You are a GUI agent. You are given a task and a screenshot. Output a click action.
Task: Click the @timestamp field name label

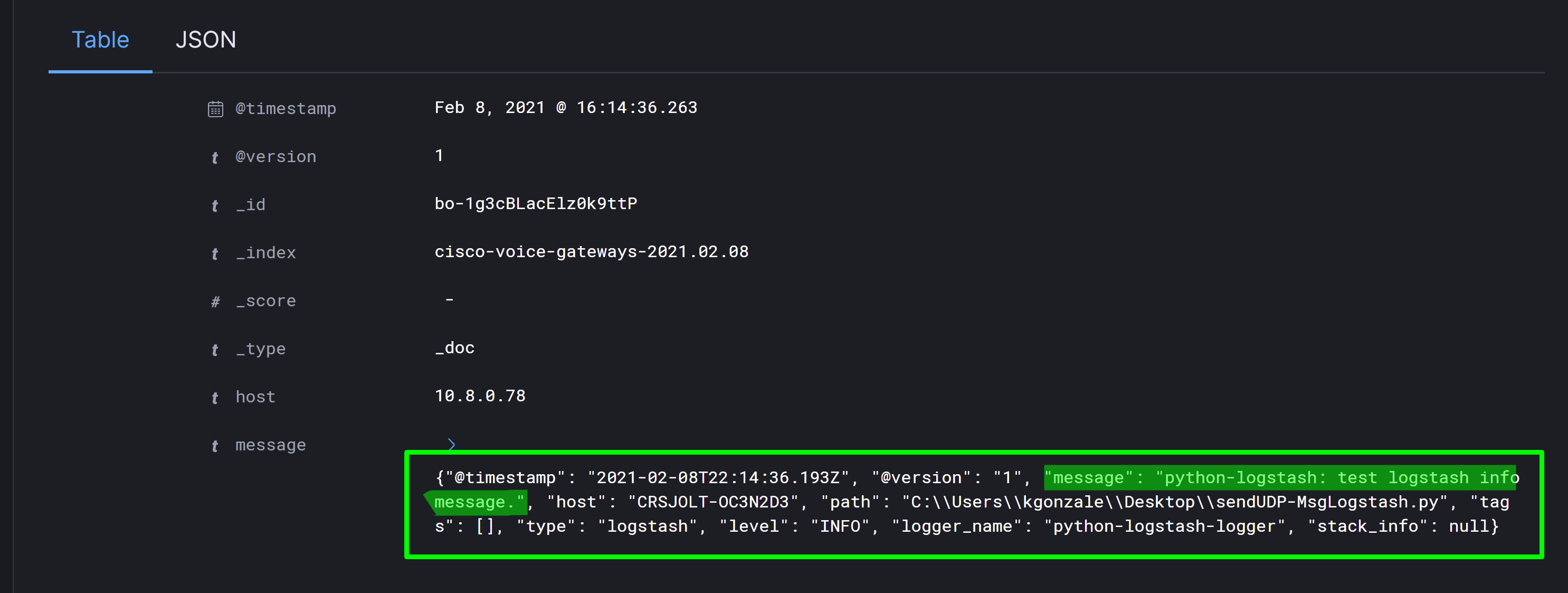pyautogui.click(x=286, y=108)
